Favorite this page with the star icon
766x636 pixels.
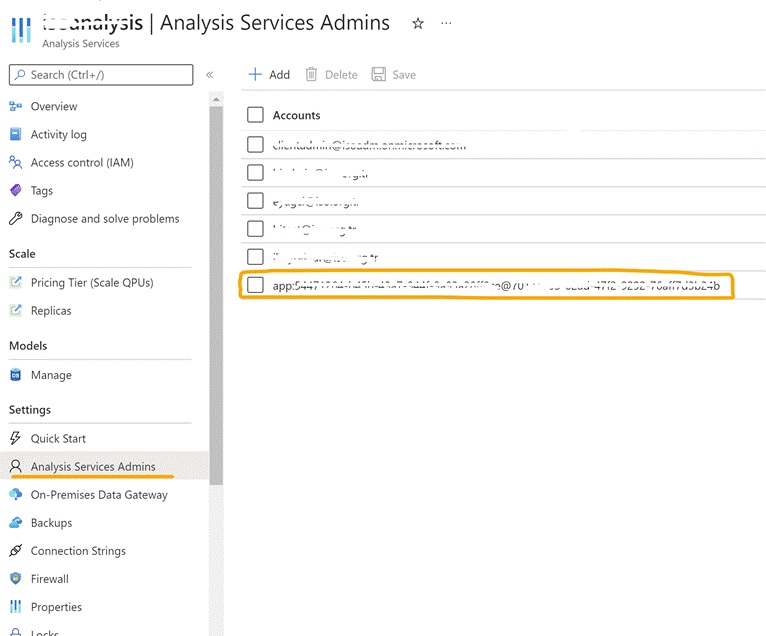[x=418, y=24]
